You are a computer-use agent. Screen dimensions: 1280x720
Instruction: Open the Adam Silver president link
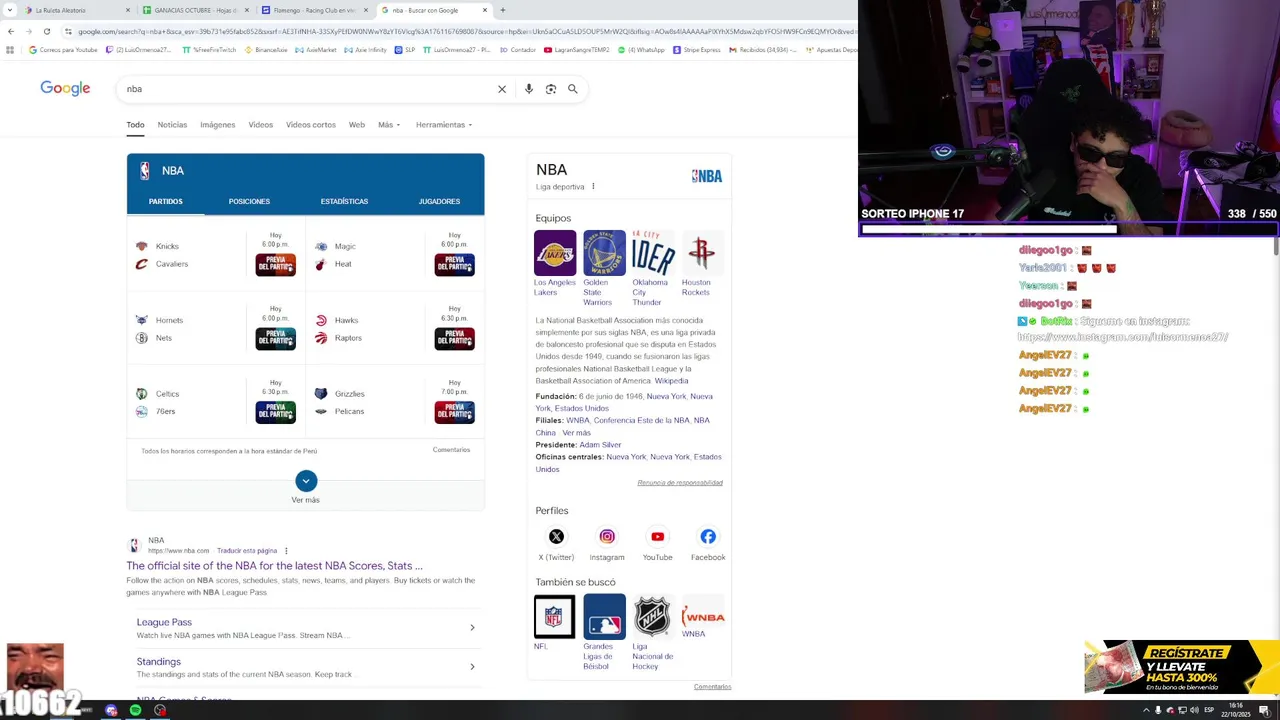pos(600,445)
